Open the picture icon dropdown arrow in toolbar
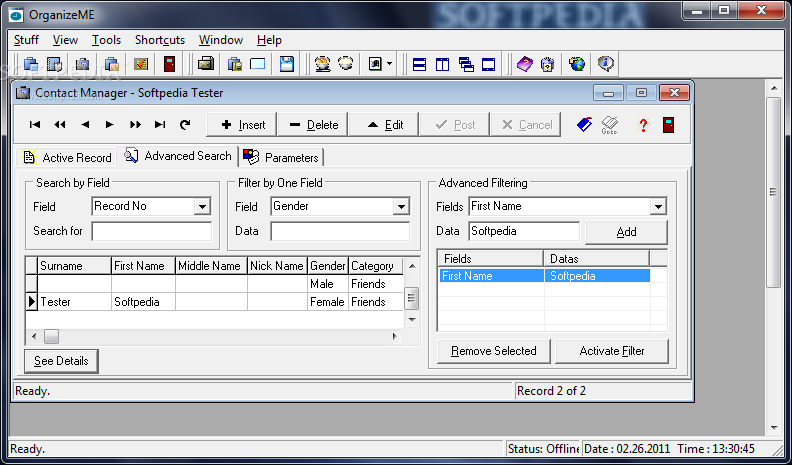Screen dimensions: 792x465 click(x=389, y=64)
